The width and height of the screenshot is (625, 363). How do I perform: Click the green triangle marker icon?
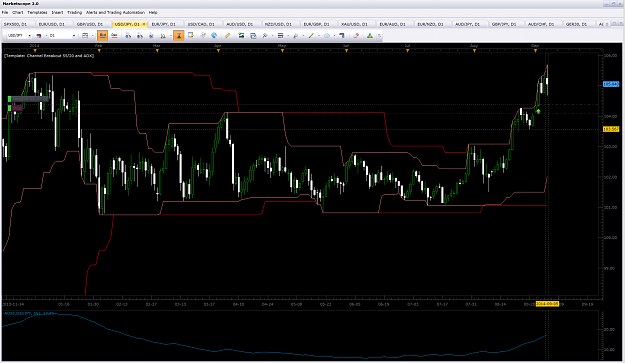(x=369, y=36)
